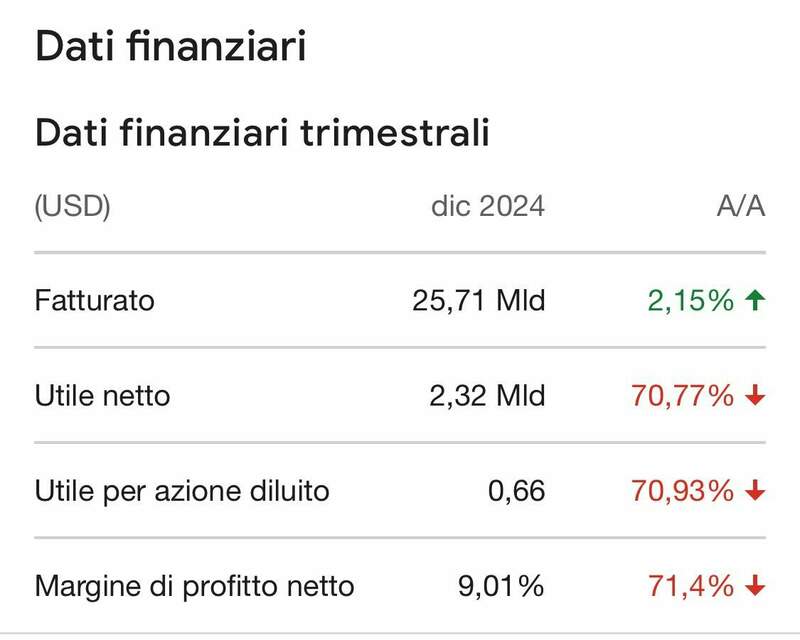Open the Fatturato row label
The height and width of the screenshot is (640, 800).
pos(95,300)
